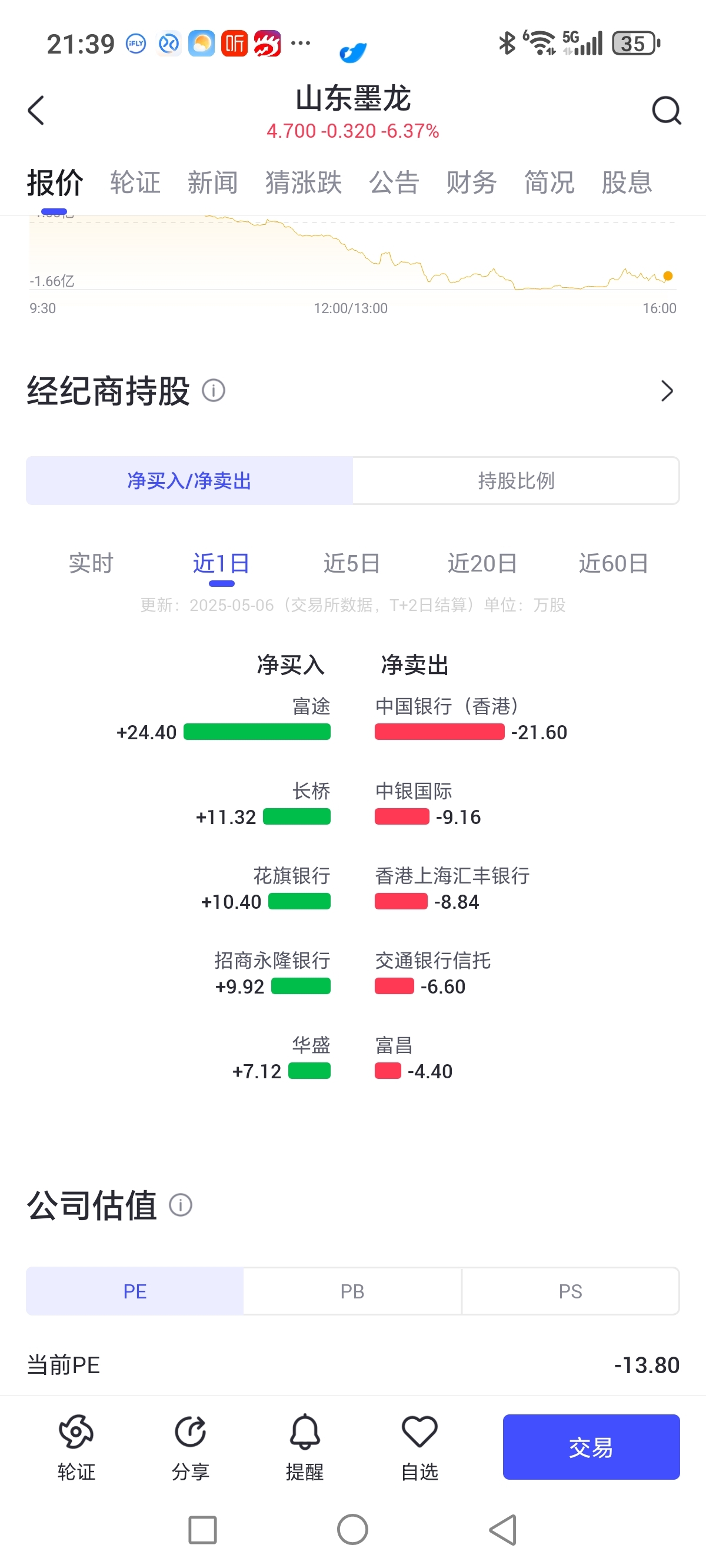Tap 中国银行（香港） red net-sell bar
This screenshot has height=1568, width=706.
tap(439, 732)
